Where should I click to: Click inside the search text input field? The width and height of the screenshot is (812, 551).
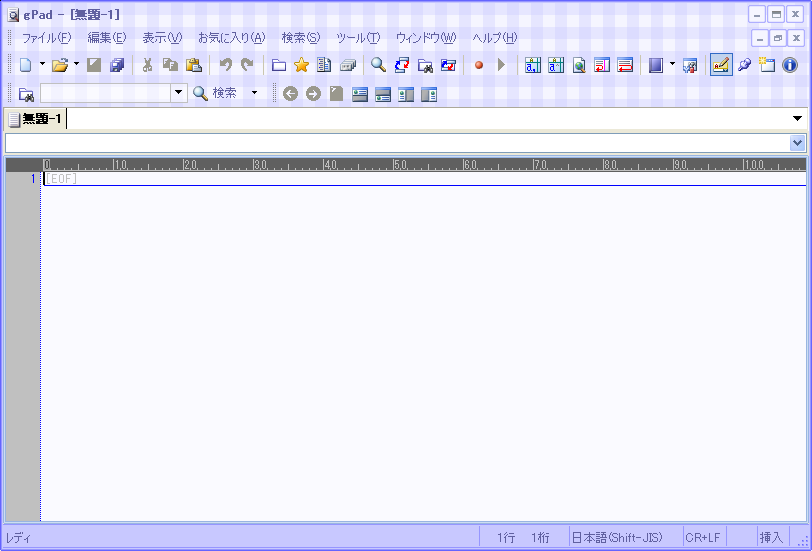[x=105, y=93]
